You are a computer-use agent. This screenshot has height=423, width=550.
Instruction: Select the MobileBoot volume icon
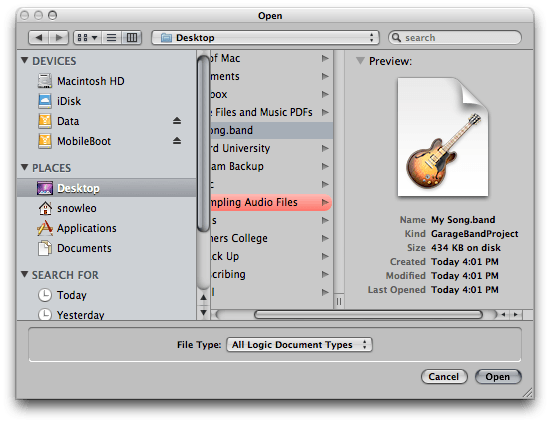point(45,141)
